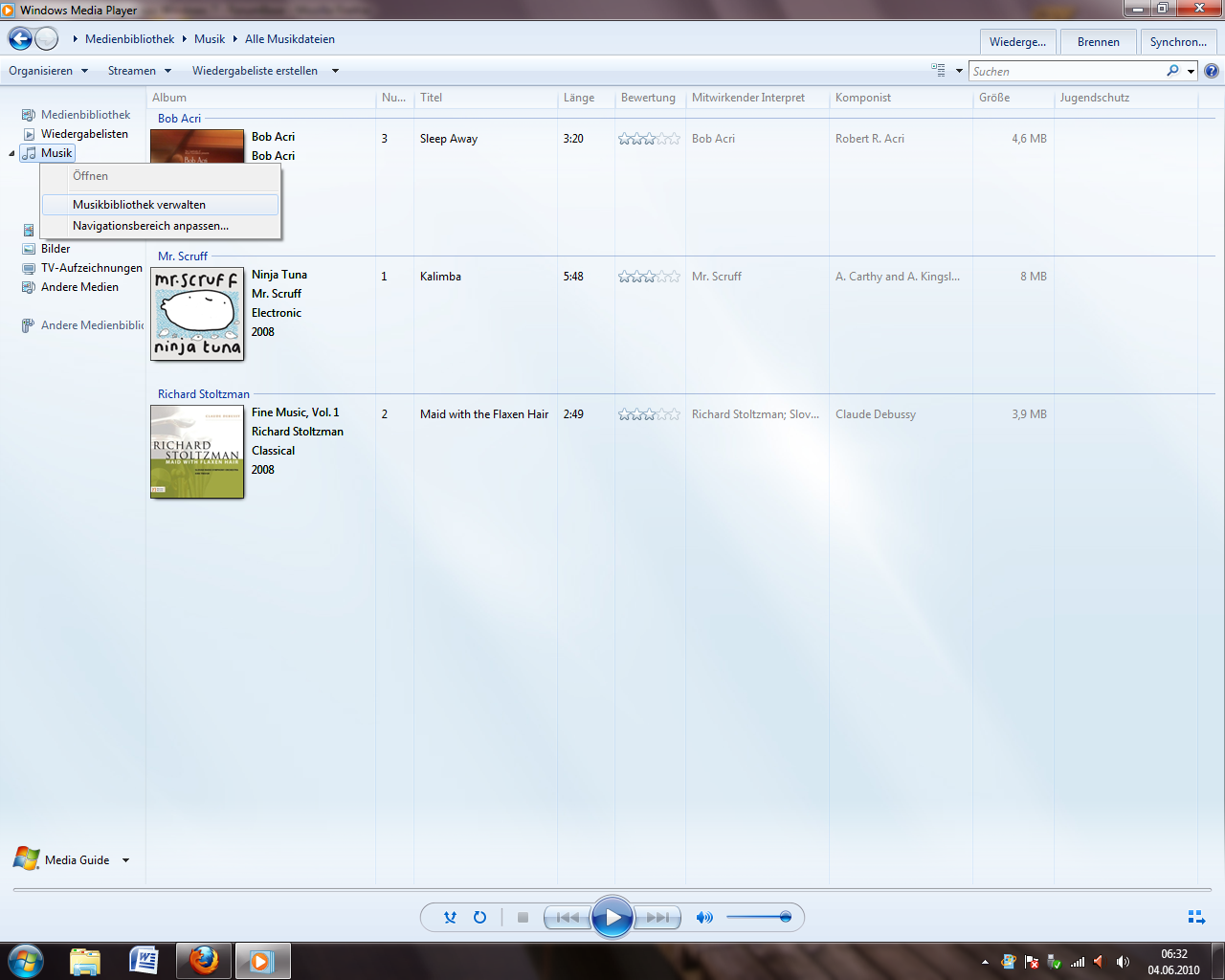Viewport: 1225px width, 980px height.
Task: Choose Musikbibliothek verwalten menu entry
Action: tap(160, 205)
